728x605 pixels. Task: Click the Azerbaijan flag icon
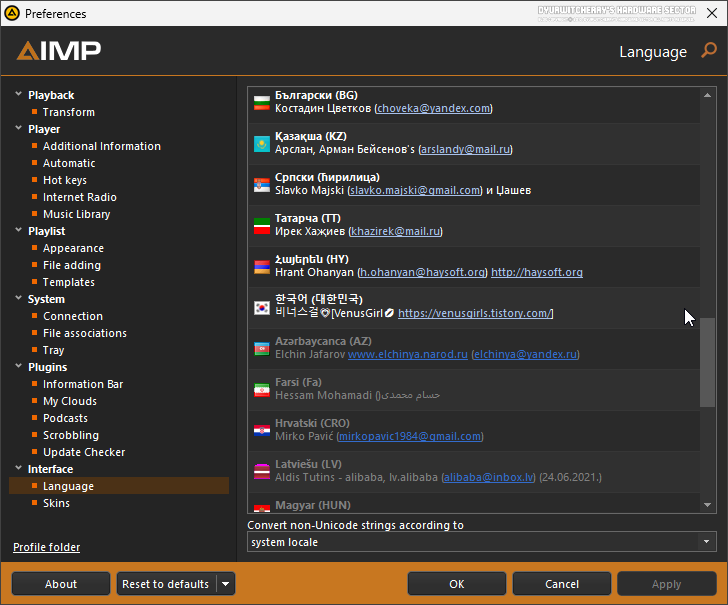(262, 349)
